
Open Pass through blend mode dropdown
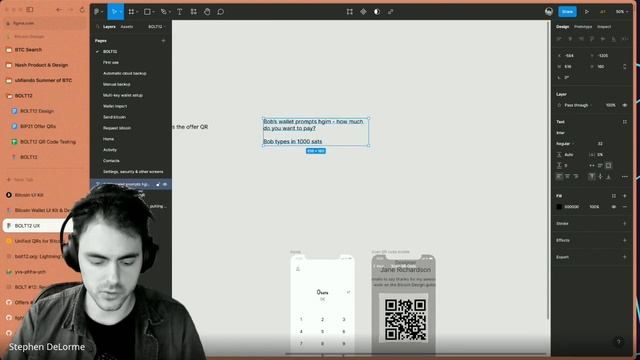(x=578, y=105)
